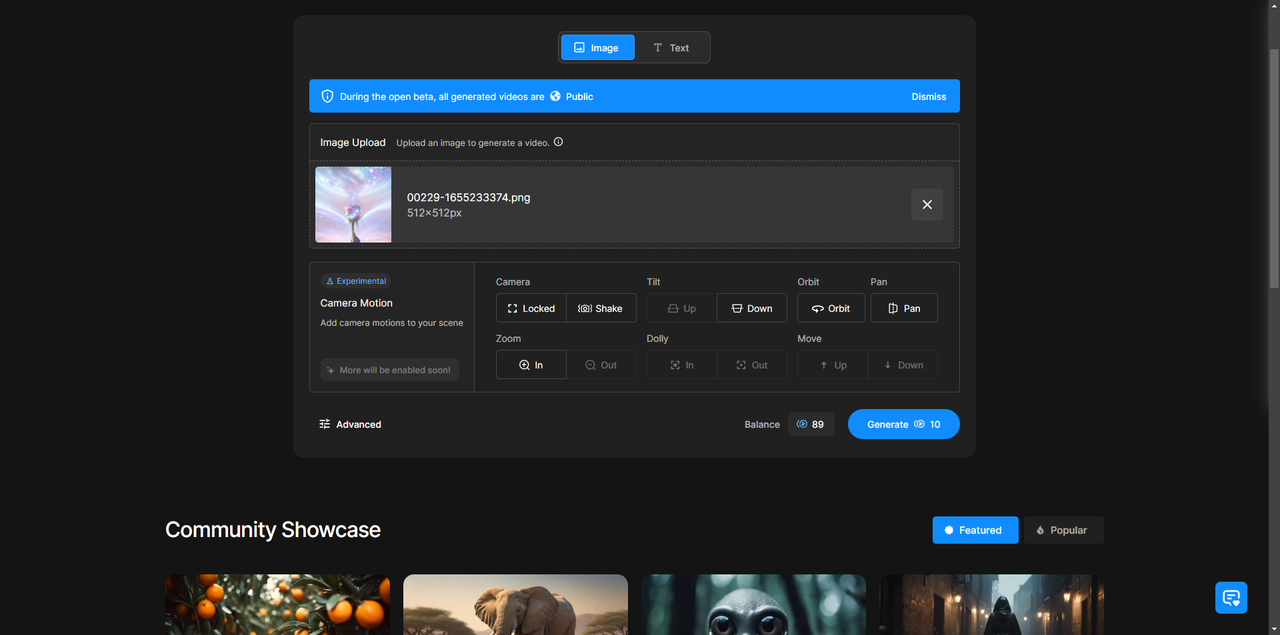Expand the Advanced settings
Viewport: 1280px width, 635px height.
(x=350, y=424)
